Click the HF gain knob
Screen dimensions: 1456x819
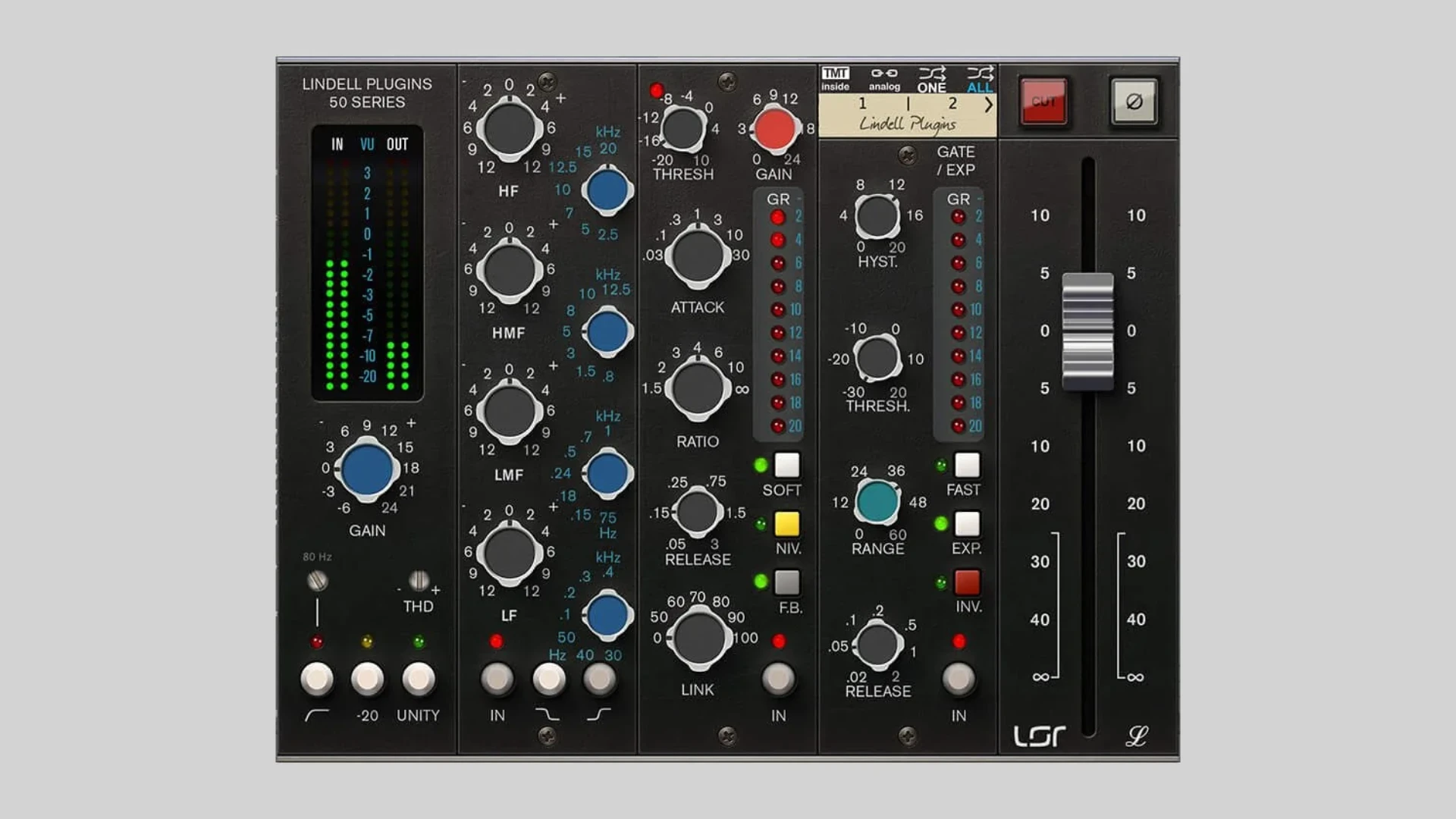509,129
